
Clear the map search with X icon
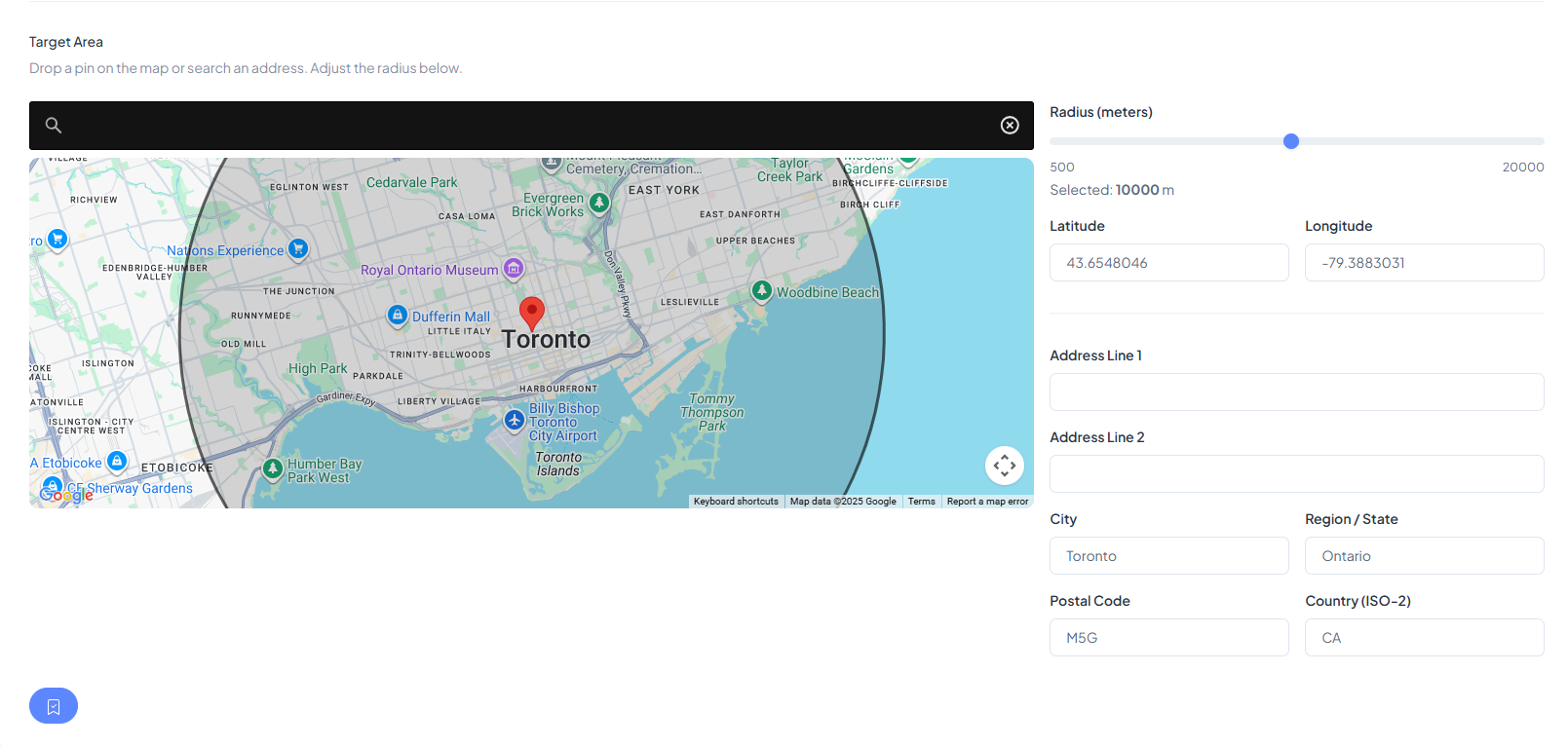click(1010, 126)
